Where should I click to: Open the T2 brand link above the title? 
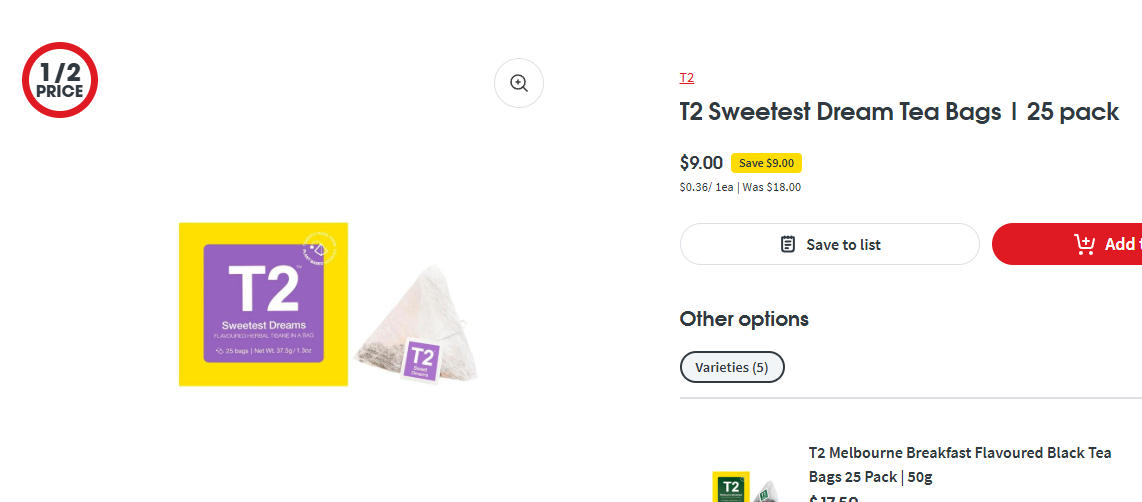coord(687,78)
